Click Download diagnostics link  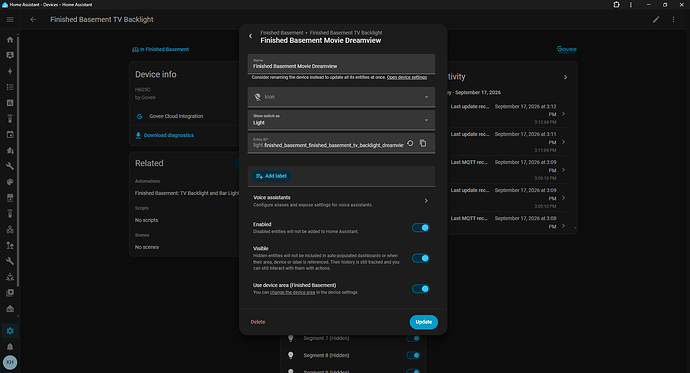169,135
